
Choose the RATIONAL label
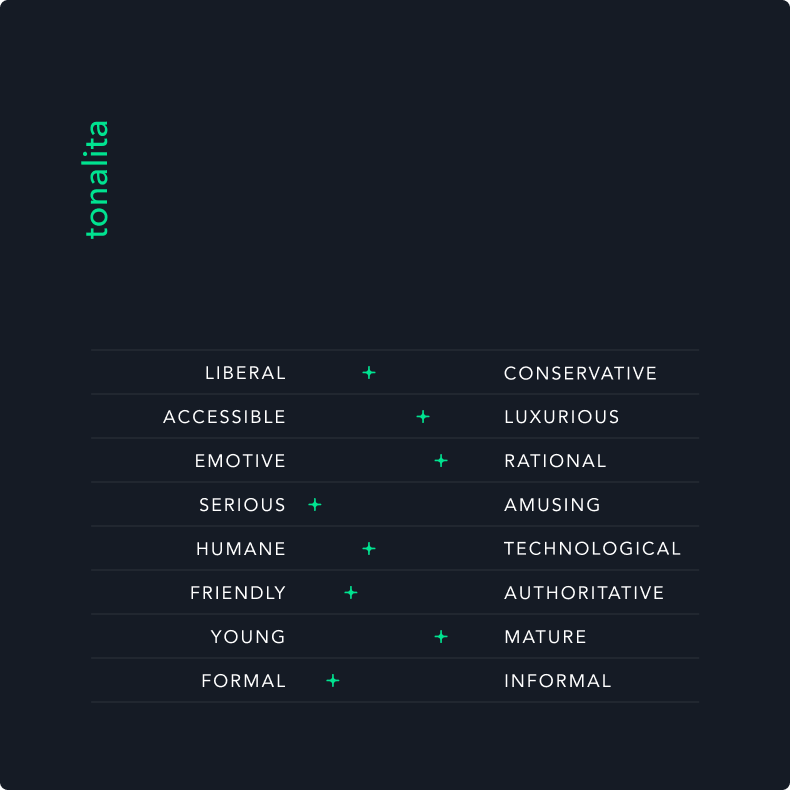tap(555, 461)
